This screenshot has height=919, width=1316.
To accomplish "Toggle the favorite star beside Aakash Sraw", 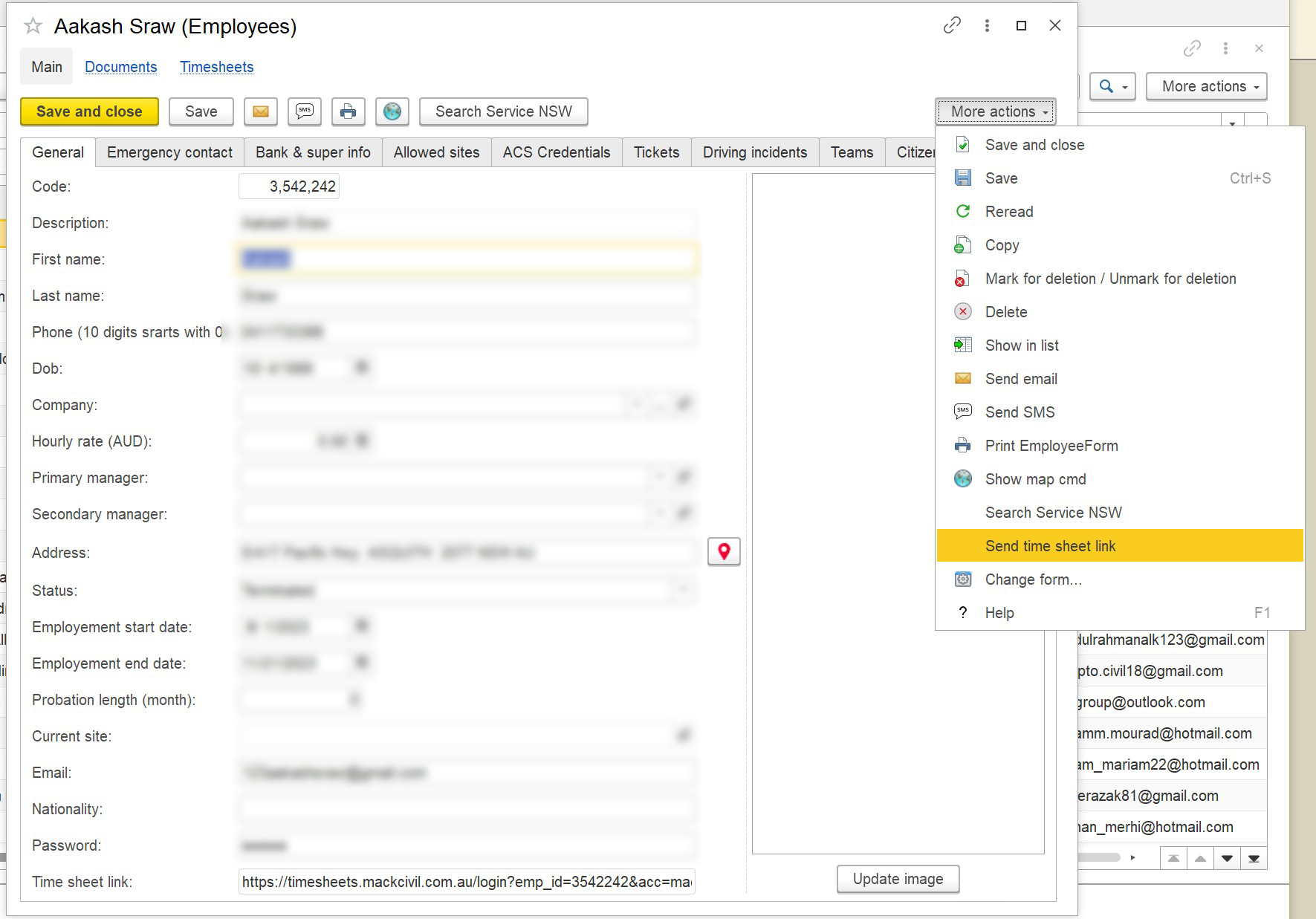I will (x=31, y=25).
